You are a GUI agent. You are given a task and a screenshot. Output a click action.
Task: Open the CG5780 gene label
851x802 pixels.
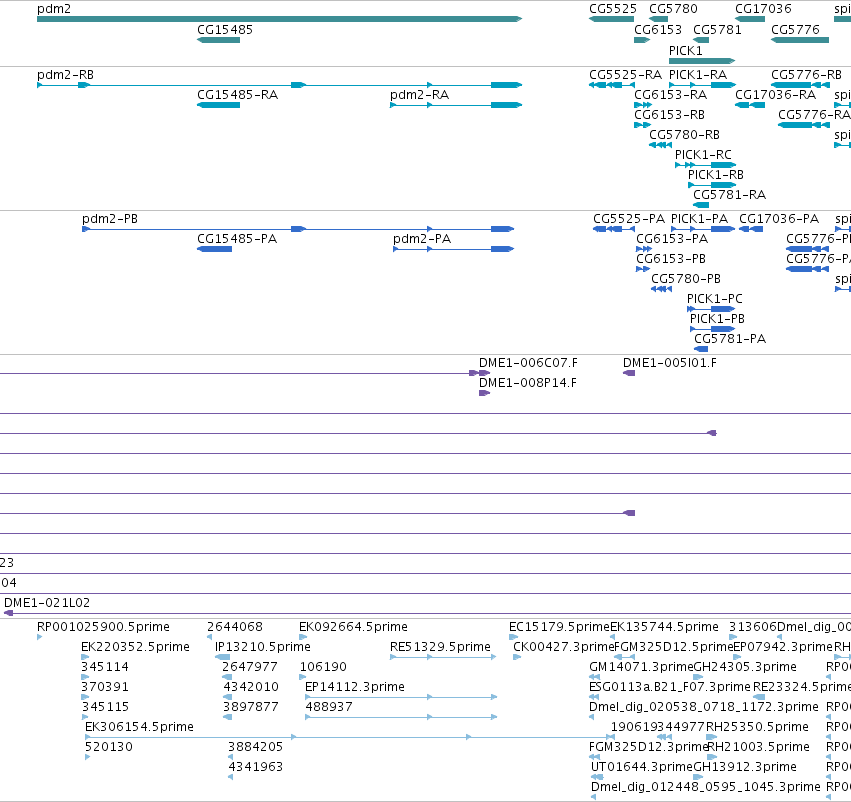[673, 9]
